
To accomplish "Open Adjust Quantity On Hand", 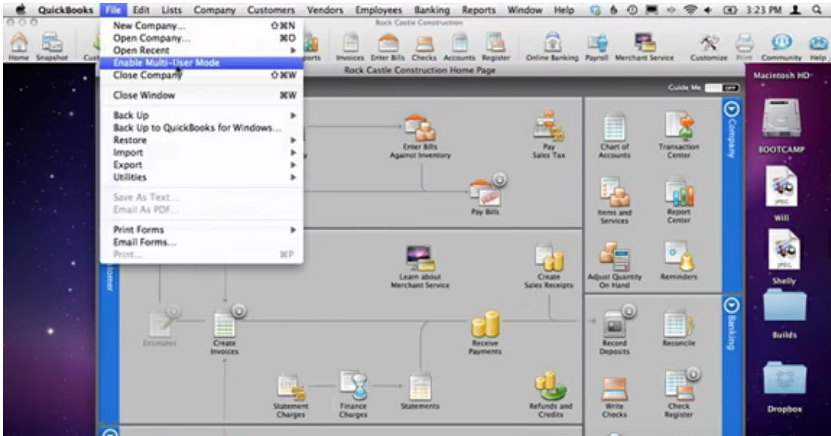I will click(x=614, y=266).
